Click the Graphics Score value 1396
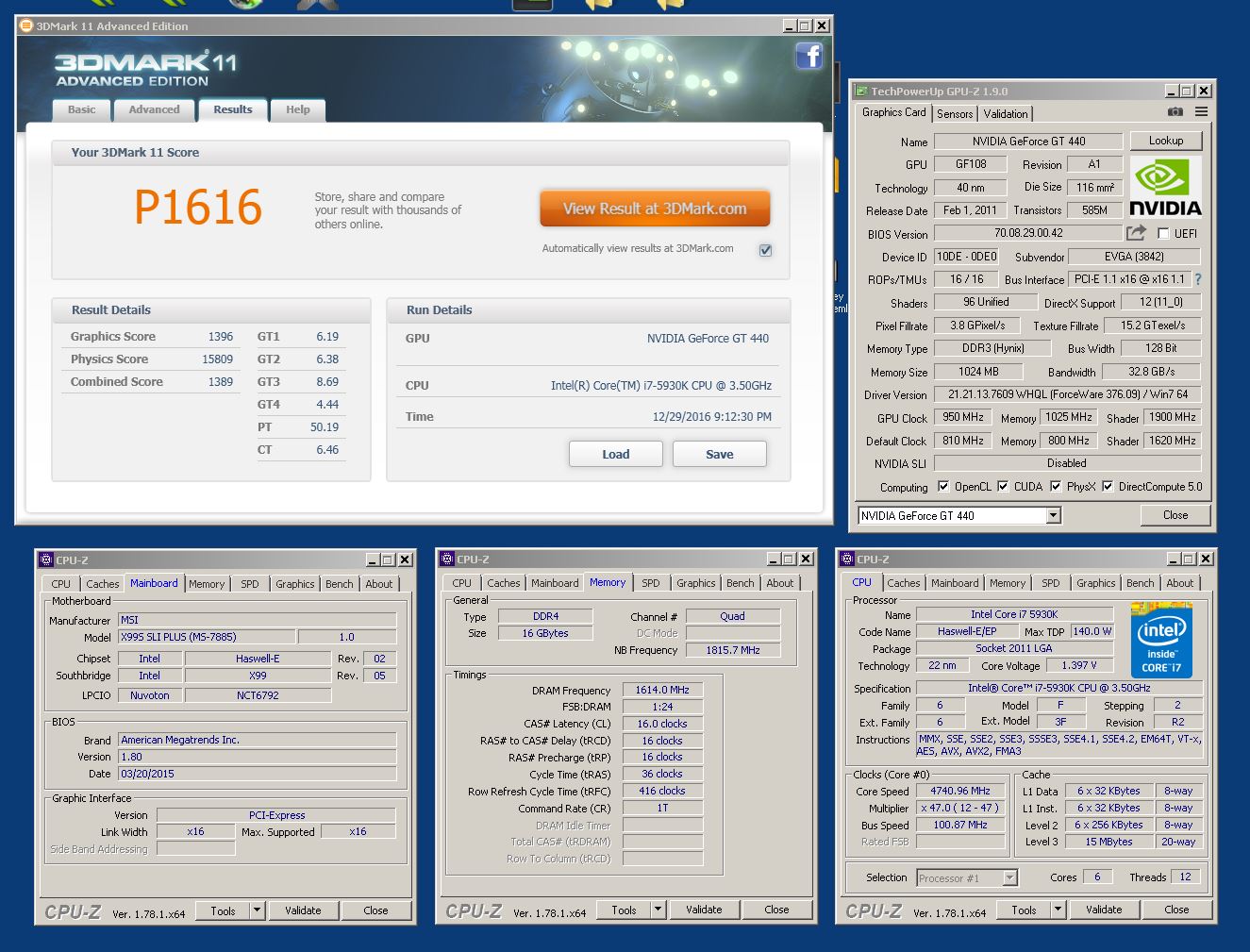This screenshot has width=1250, height=952. click(220, 337)
